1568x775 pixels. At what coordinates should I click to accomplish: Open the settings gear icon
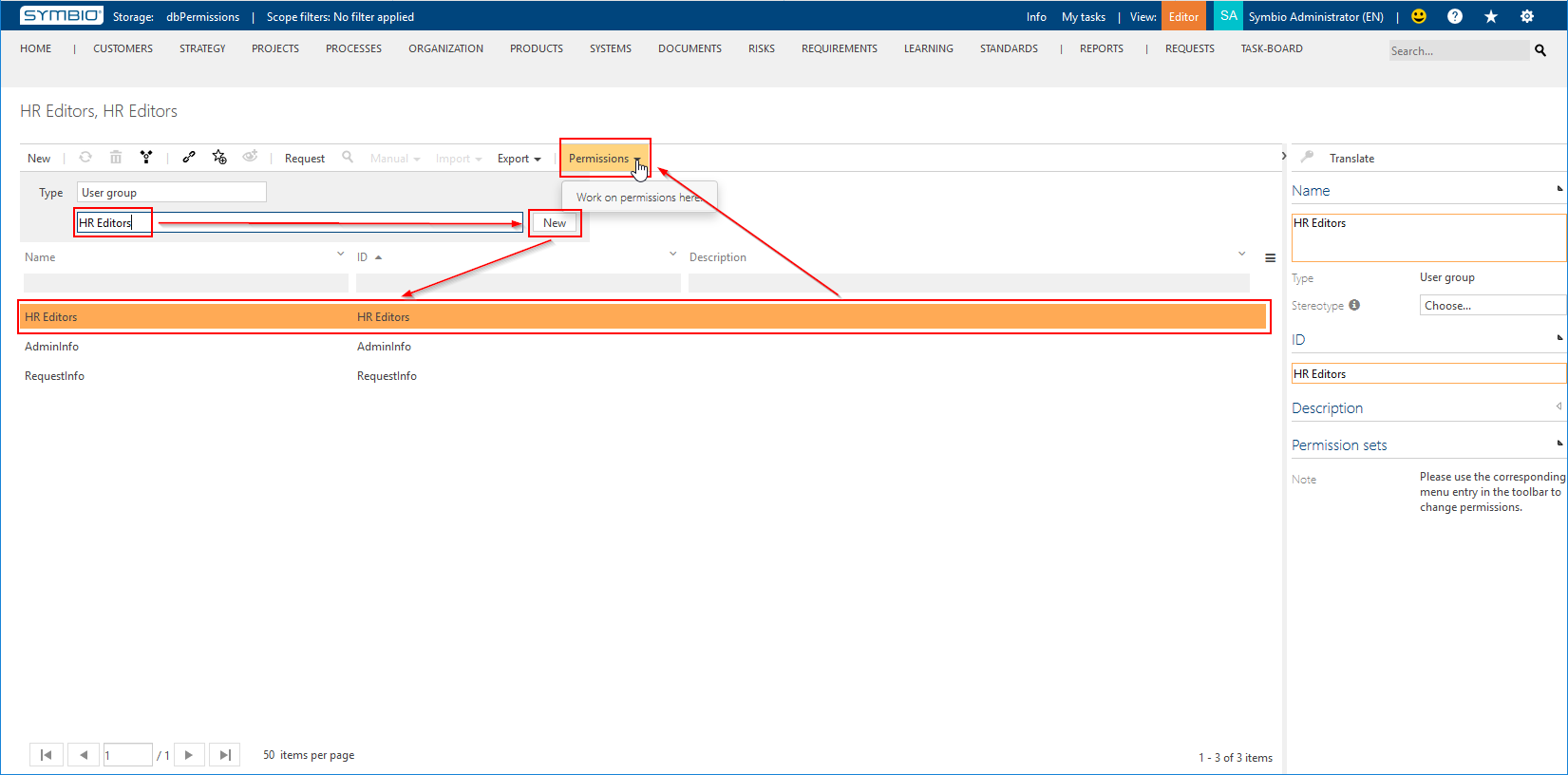[x=1527, y=16]
